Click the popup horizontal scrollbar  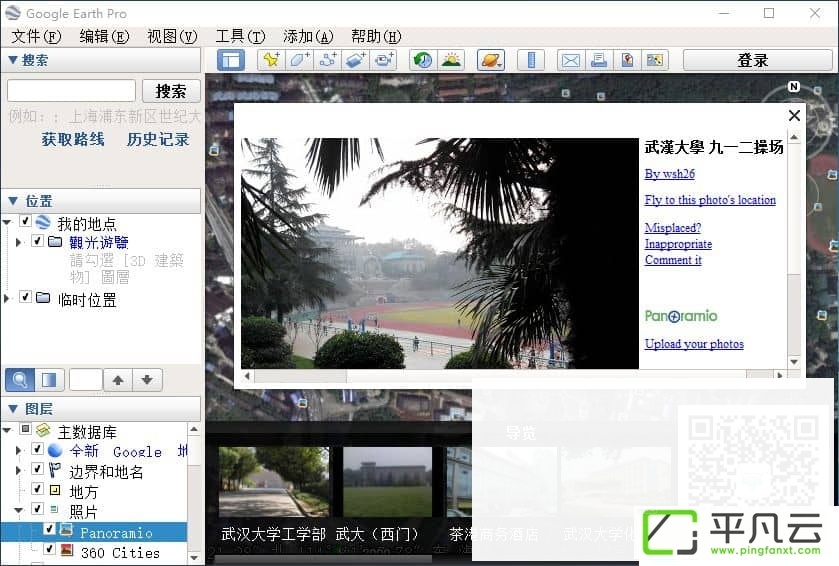click(x=512, y=376)
